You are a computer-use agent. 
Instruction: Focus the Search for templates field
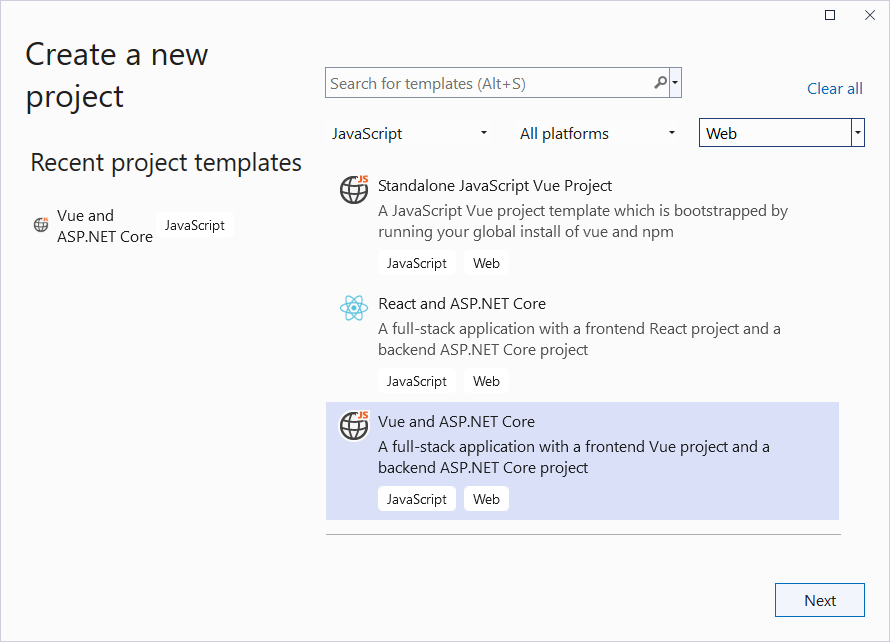tap(497, 83)
